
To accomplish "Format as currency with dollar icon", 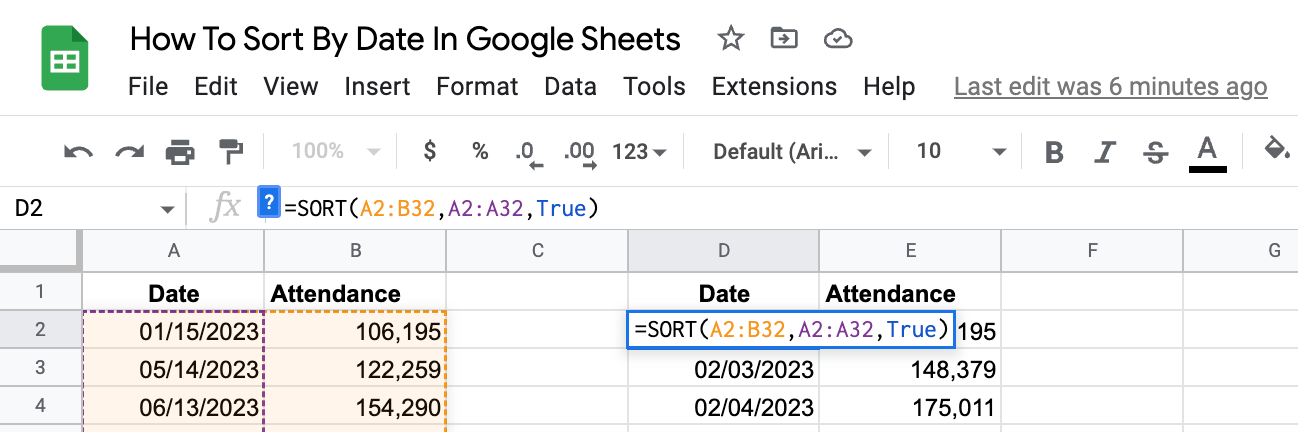I will (x=430, y=151).
